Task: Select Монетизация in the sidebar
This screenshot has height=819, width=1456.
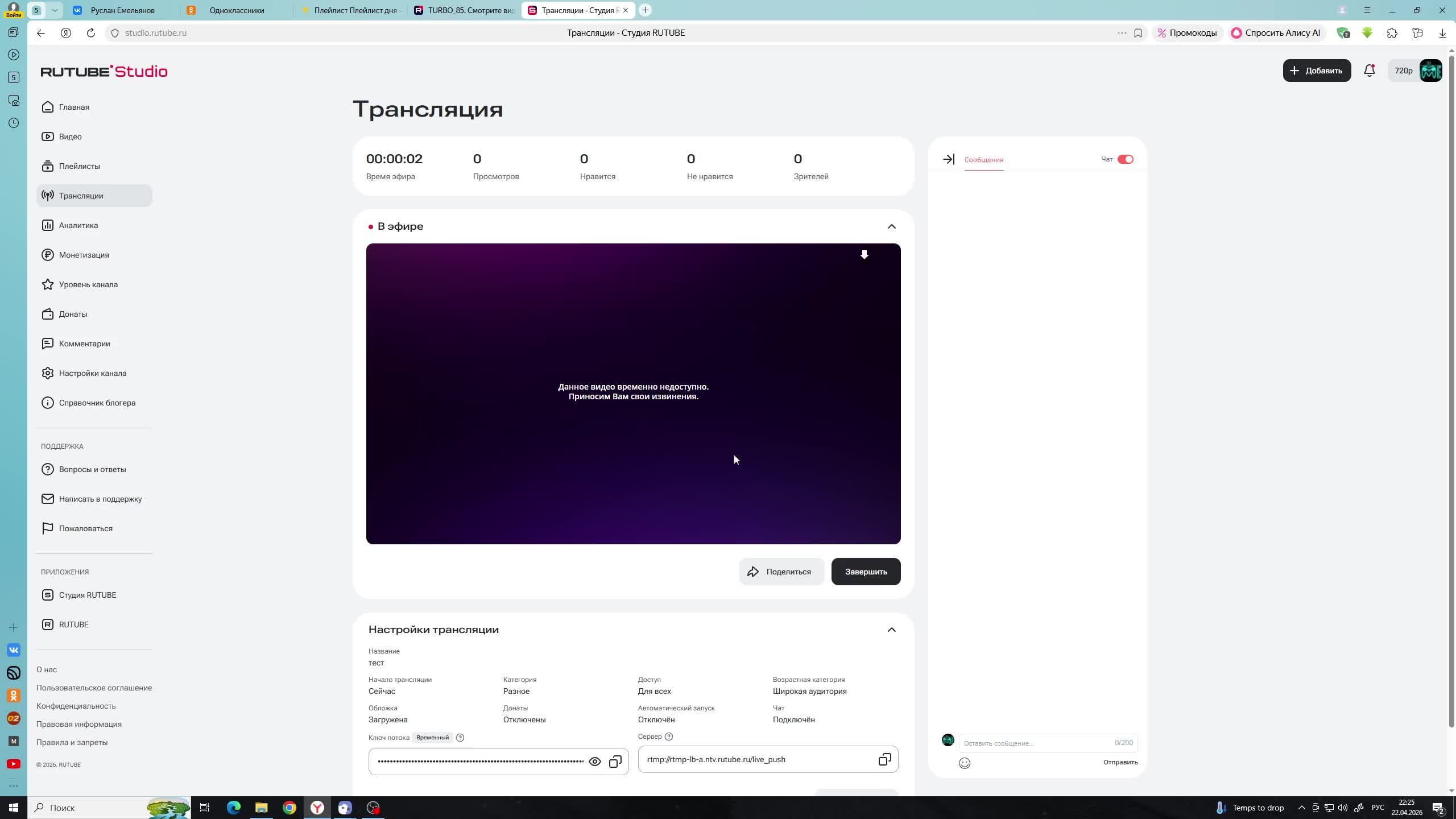Action: tap(84, 255)
